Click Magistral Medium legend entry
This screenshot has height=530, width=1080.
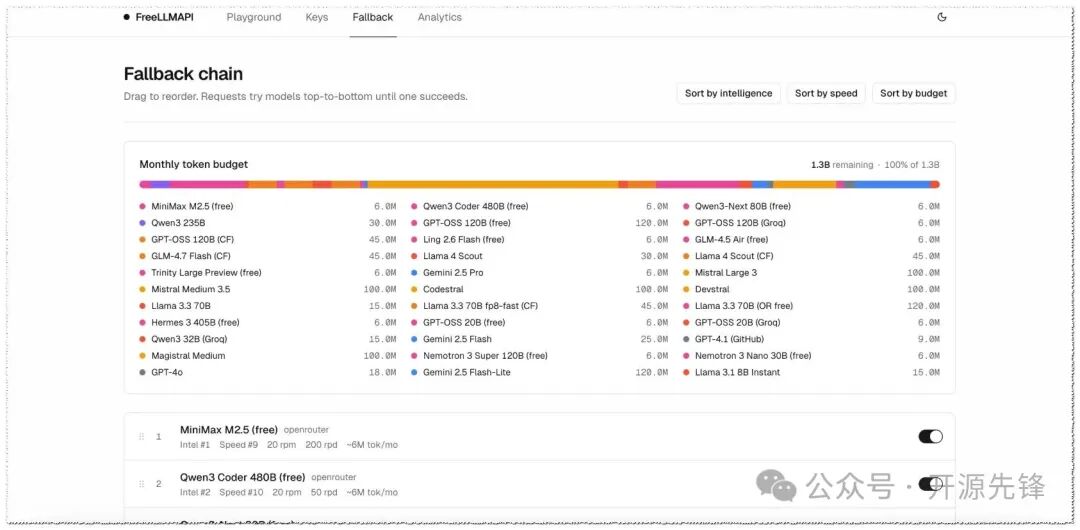point(188,356)
